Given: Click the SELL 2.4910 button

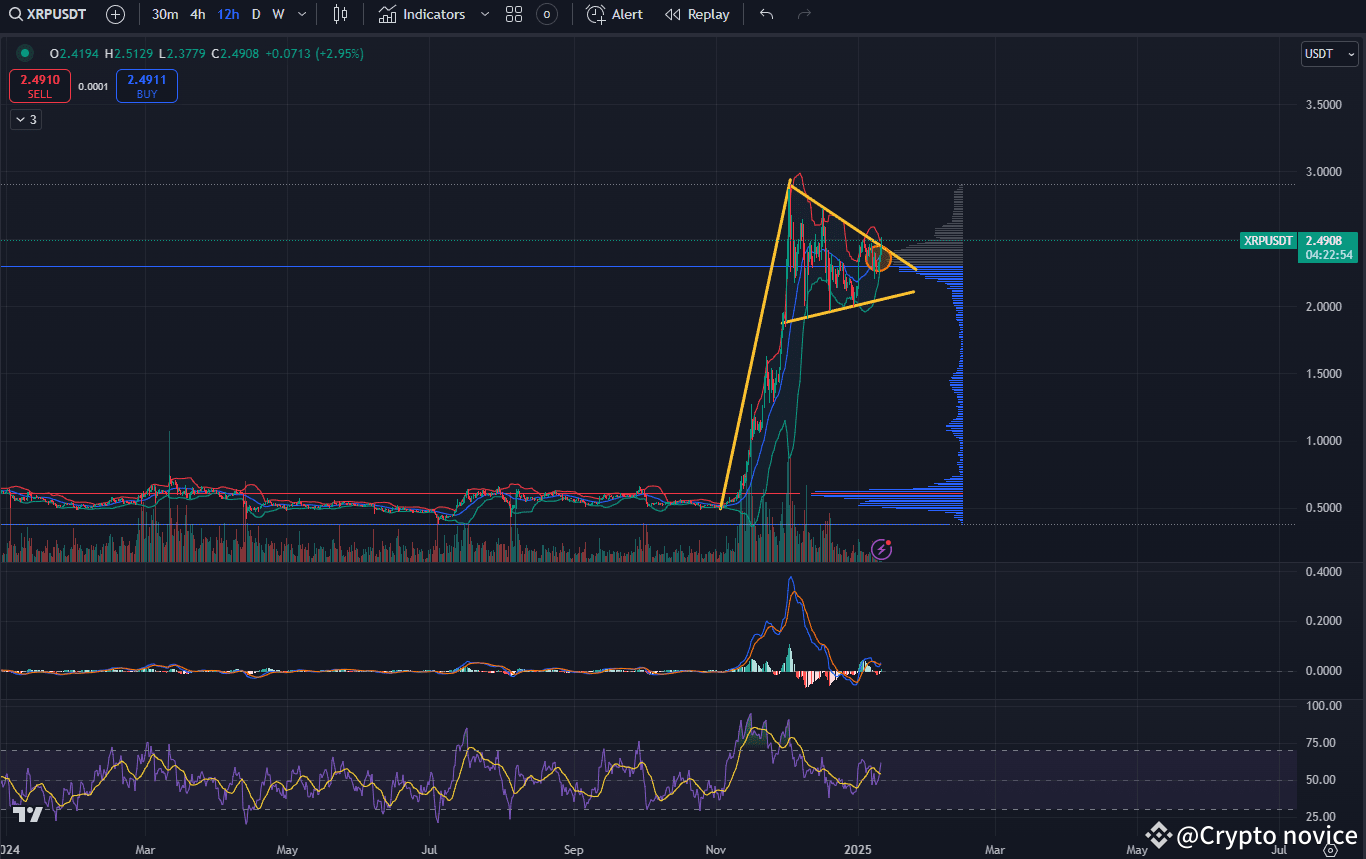Looking at the screenshot, I should click(39, 86).
